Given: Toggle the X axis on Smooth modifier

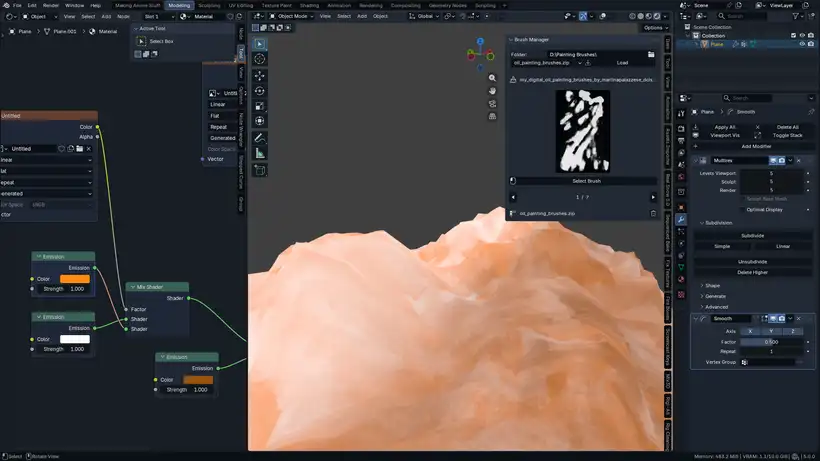Looking at the screenshot, I should coord(750,330).
